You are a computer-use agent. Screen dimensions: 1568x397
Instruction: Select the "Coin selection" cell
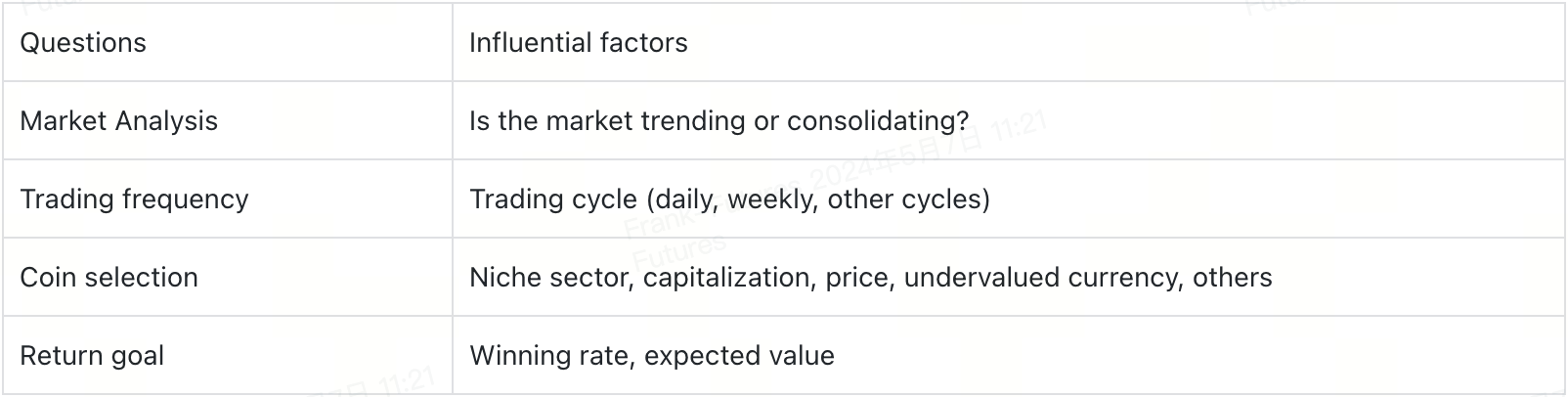109,278
